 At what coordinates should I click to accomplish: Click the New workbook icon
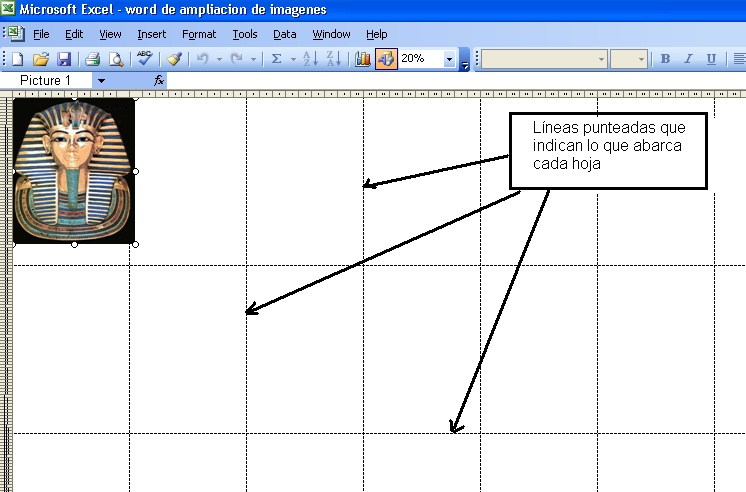click(18, 59)
